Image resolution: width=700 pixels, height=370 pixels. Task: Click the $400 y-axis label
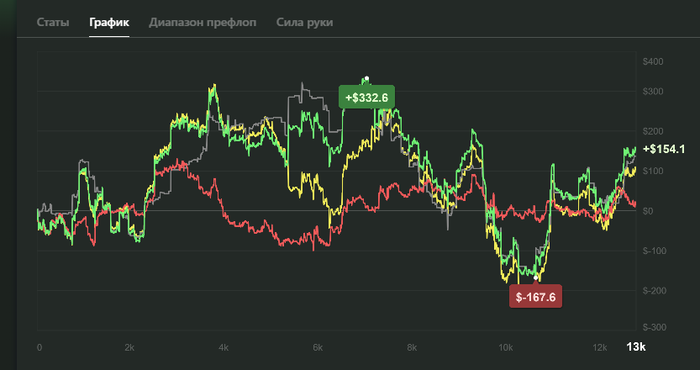pyautogui.click(x=653, y=62)
